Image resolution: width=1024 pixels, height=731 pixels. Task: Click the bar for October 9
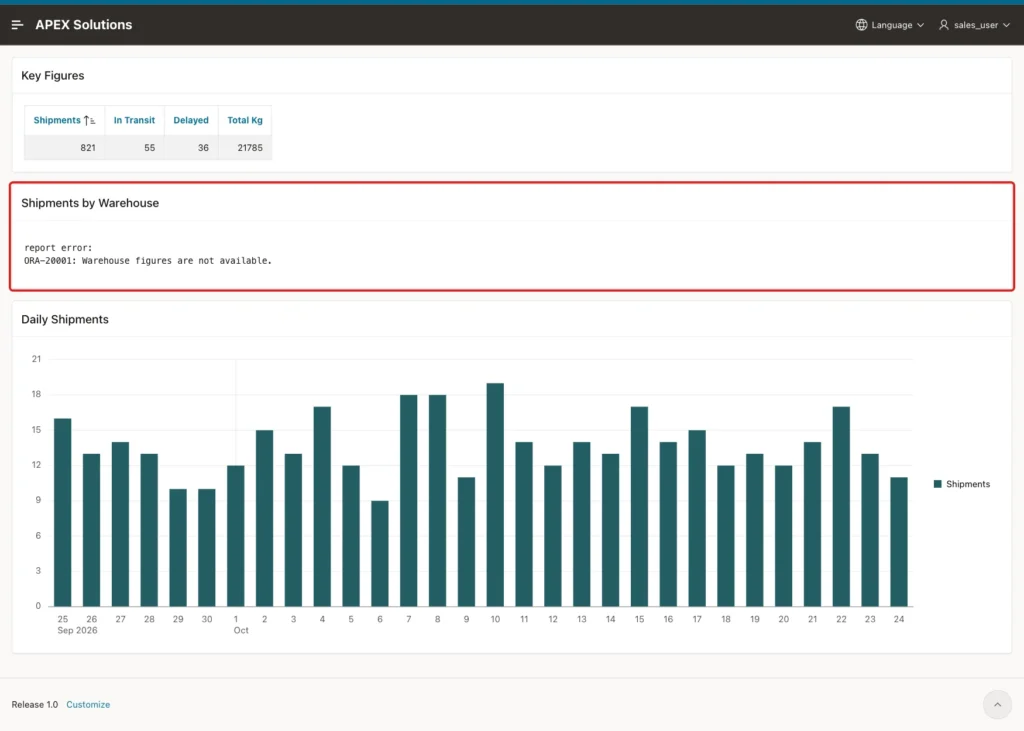coord(466,542)
